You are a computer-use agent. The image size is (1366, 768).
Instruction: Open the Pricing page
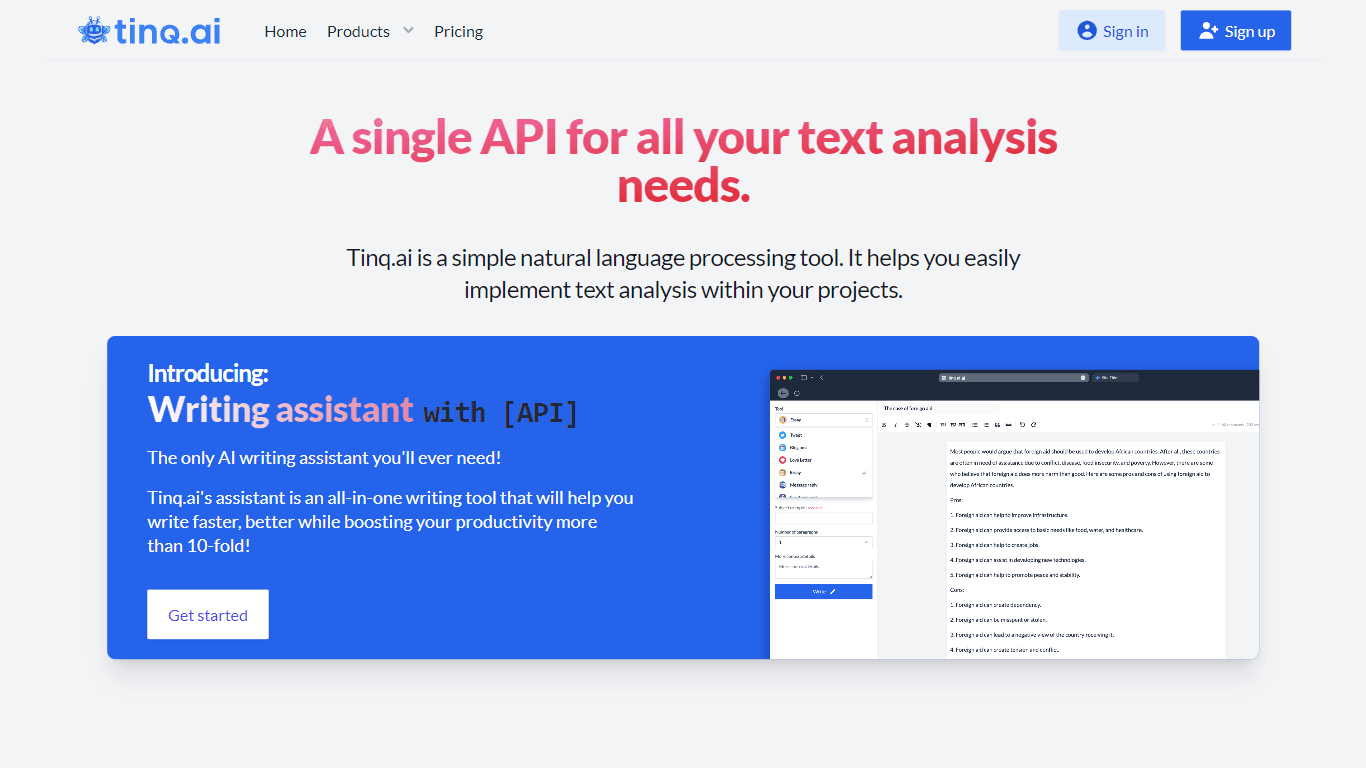click(458, 31)
